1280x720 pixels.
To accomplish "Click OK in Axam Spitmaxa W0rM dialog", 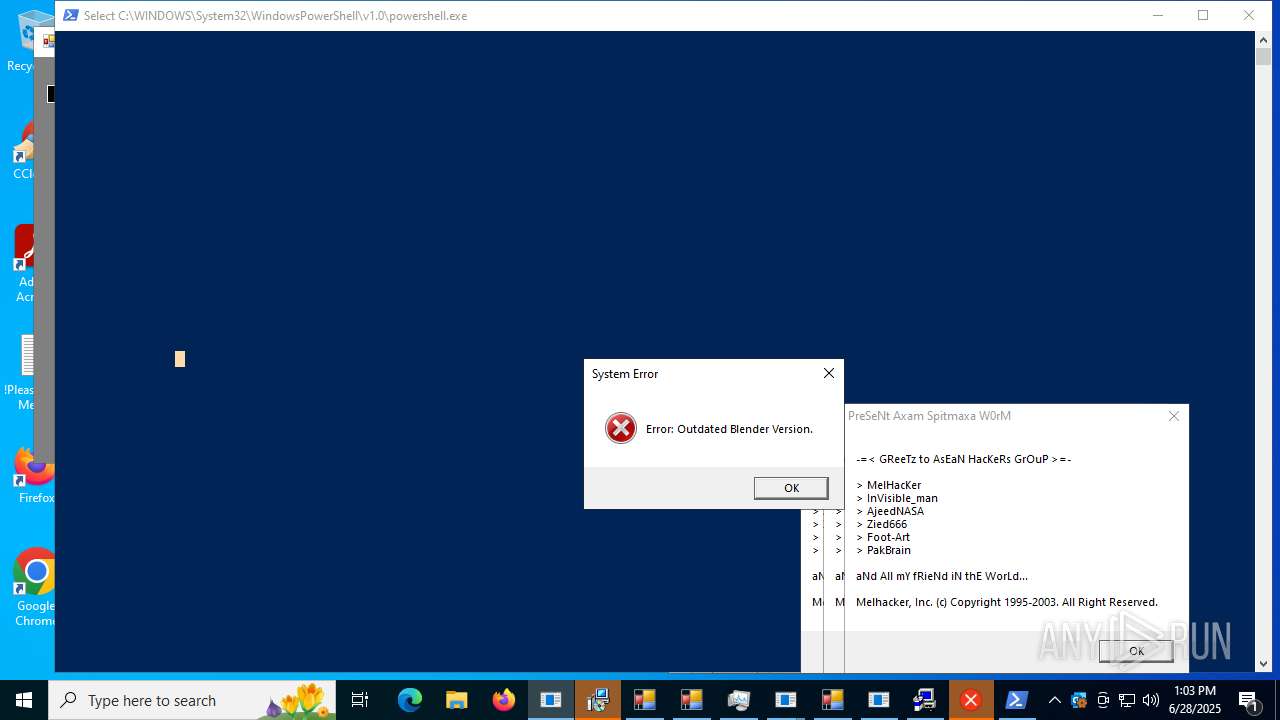I will click(x=1136, y=651).
